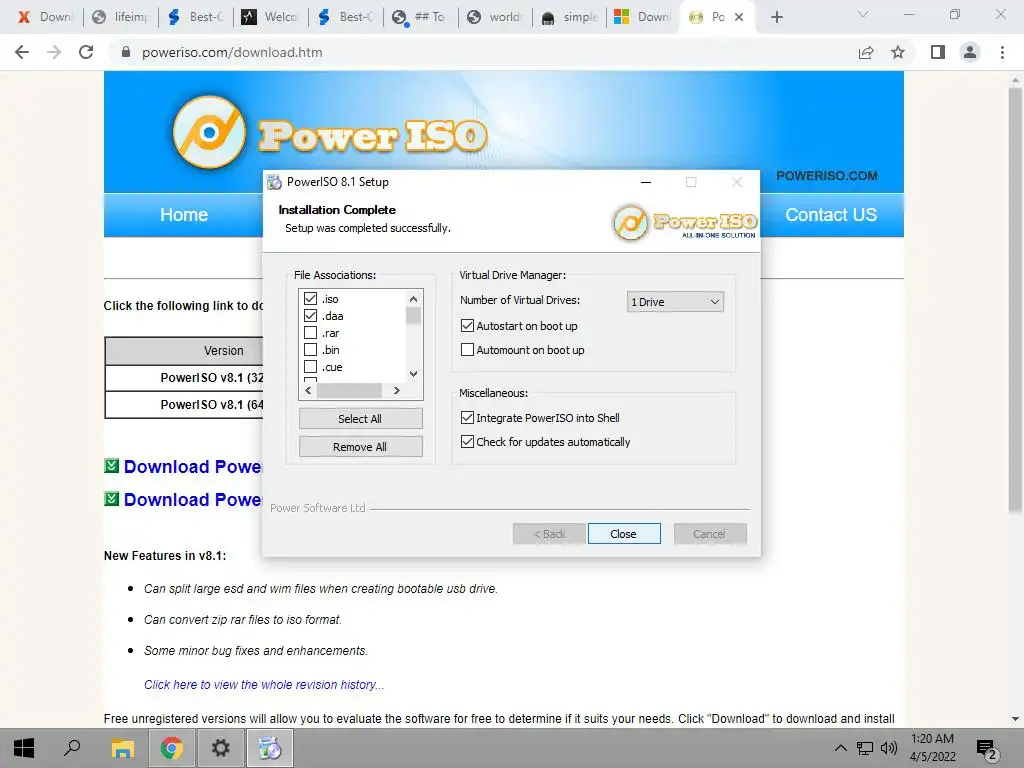
Task: Click file associations list down arrow
Action: [x=413, y=374]
